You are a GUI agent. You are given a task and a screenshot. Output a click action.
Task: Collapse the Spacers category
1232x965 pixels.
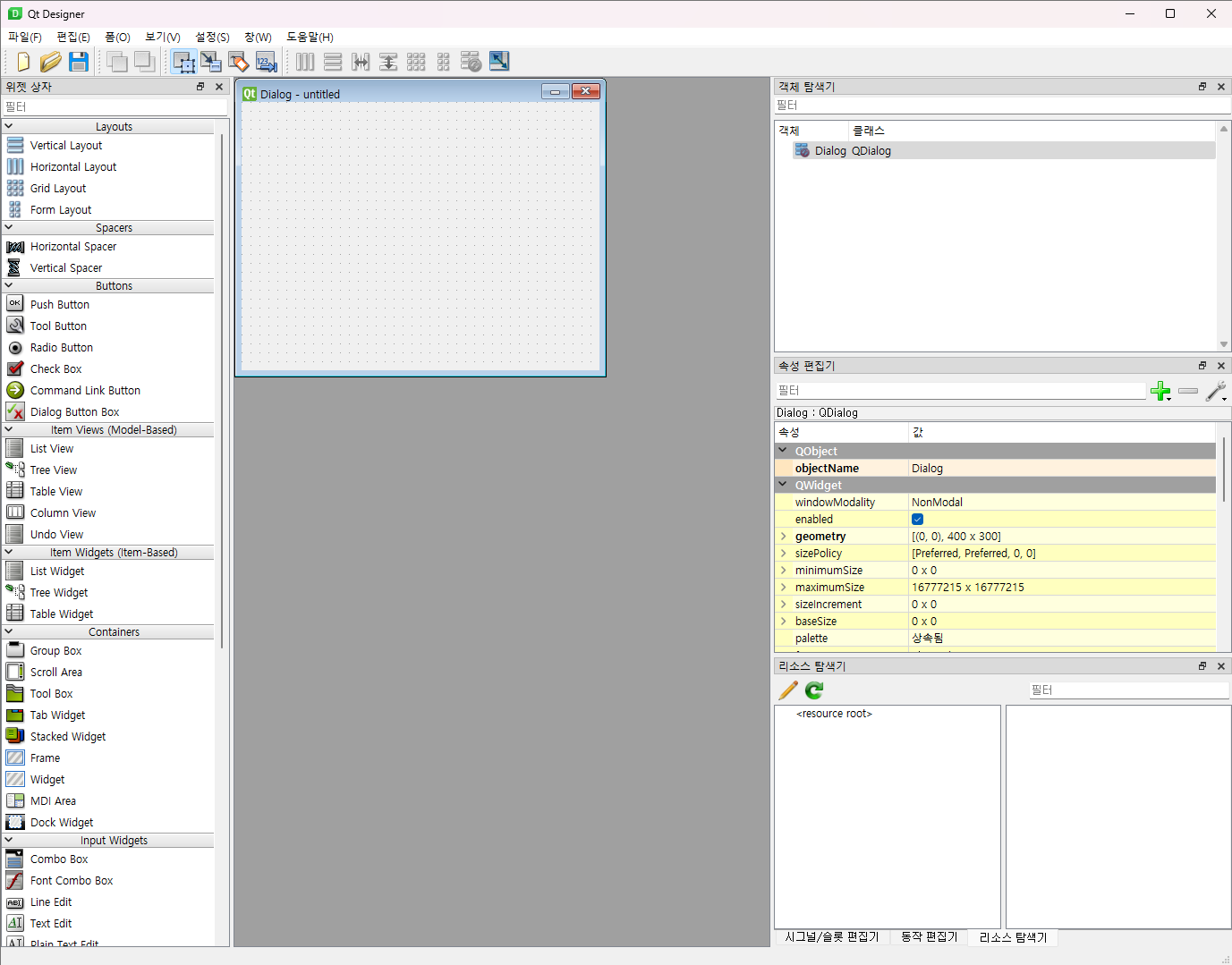pos(9,227)
